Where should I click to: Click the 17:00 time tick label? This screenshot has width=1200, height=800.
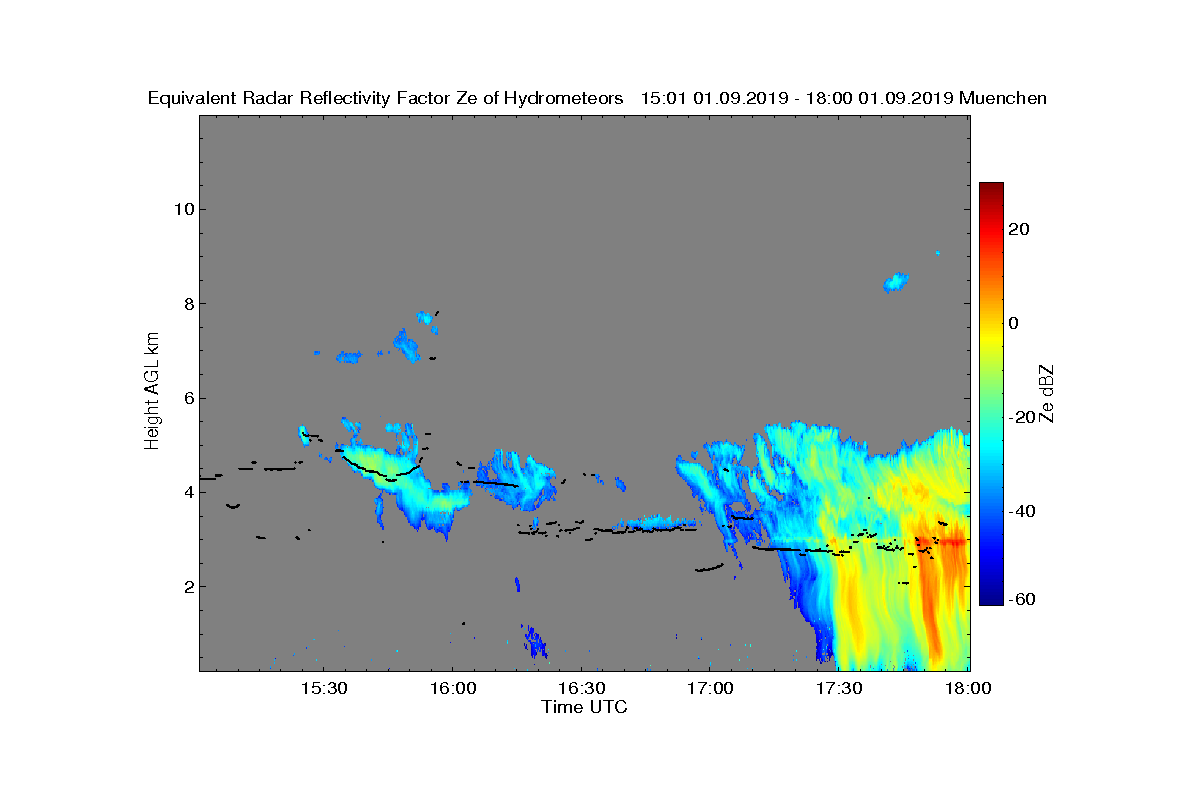pyautogui.click(x=711, y=688)
